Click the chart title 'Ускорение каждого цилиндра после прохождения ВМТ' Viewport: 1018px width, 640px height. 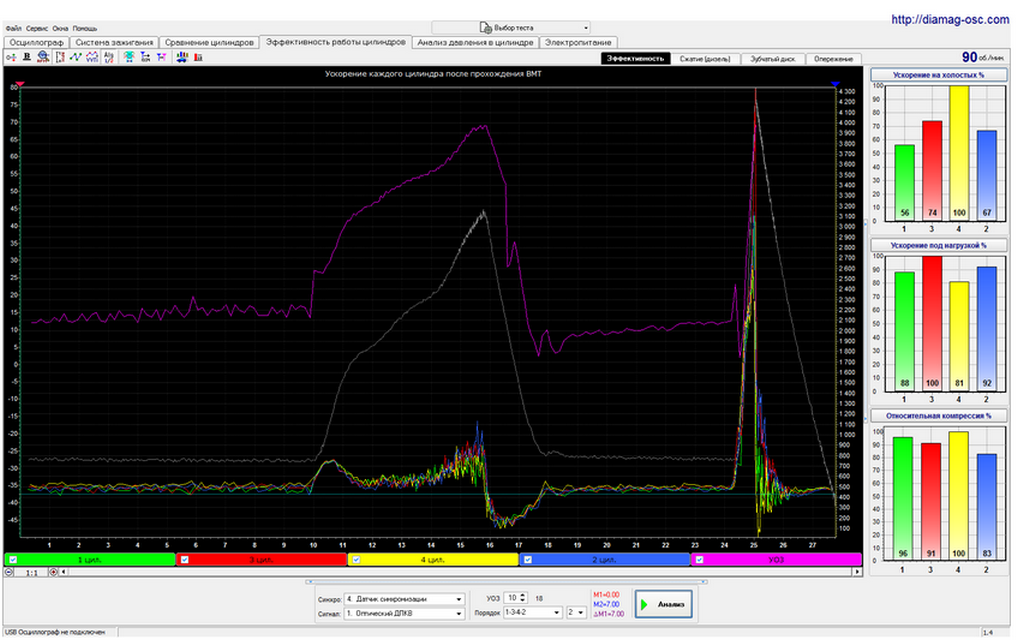point(433,74)
